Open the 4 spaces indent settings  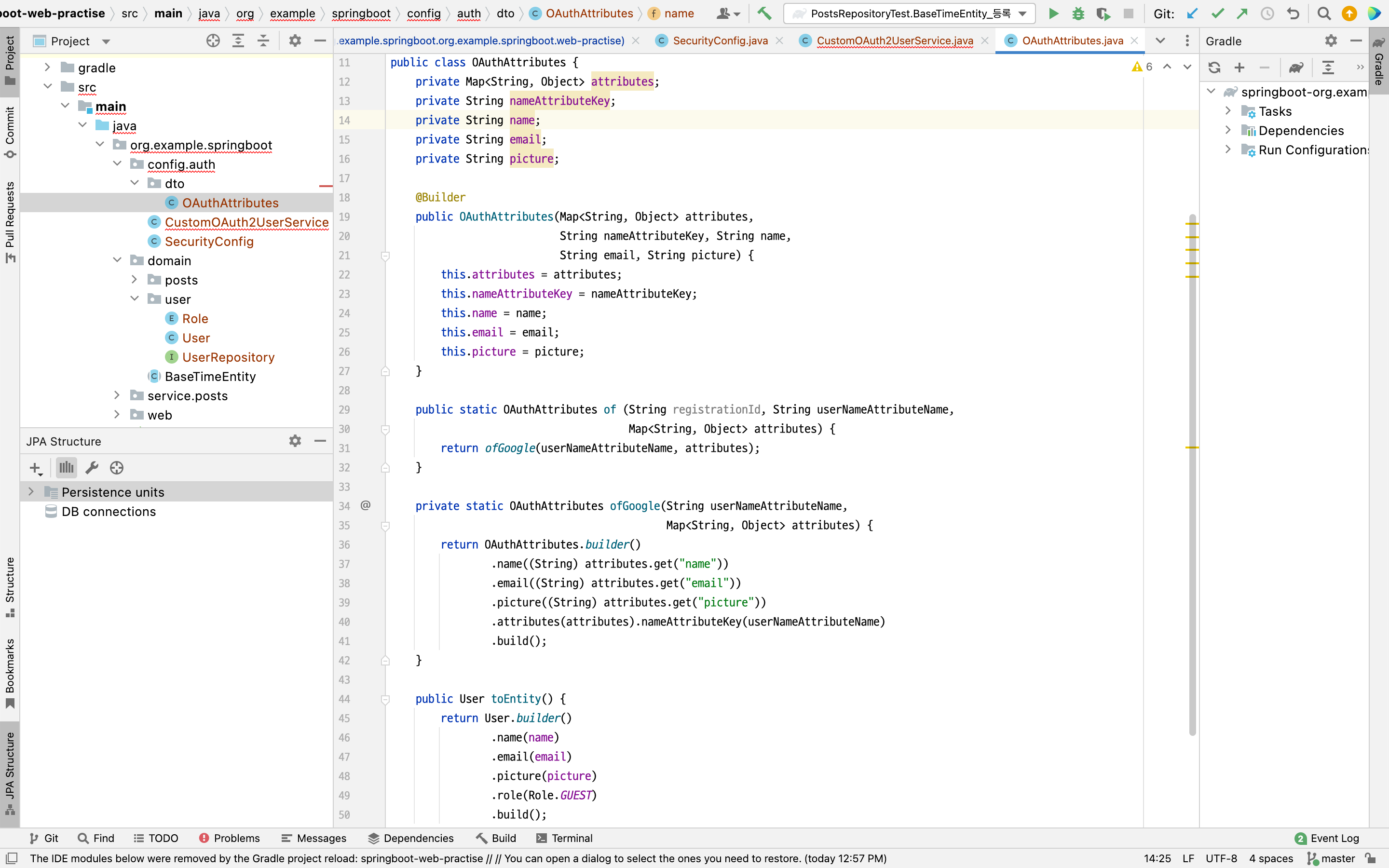pos(1271,858)
